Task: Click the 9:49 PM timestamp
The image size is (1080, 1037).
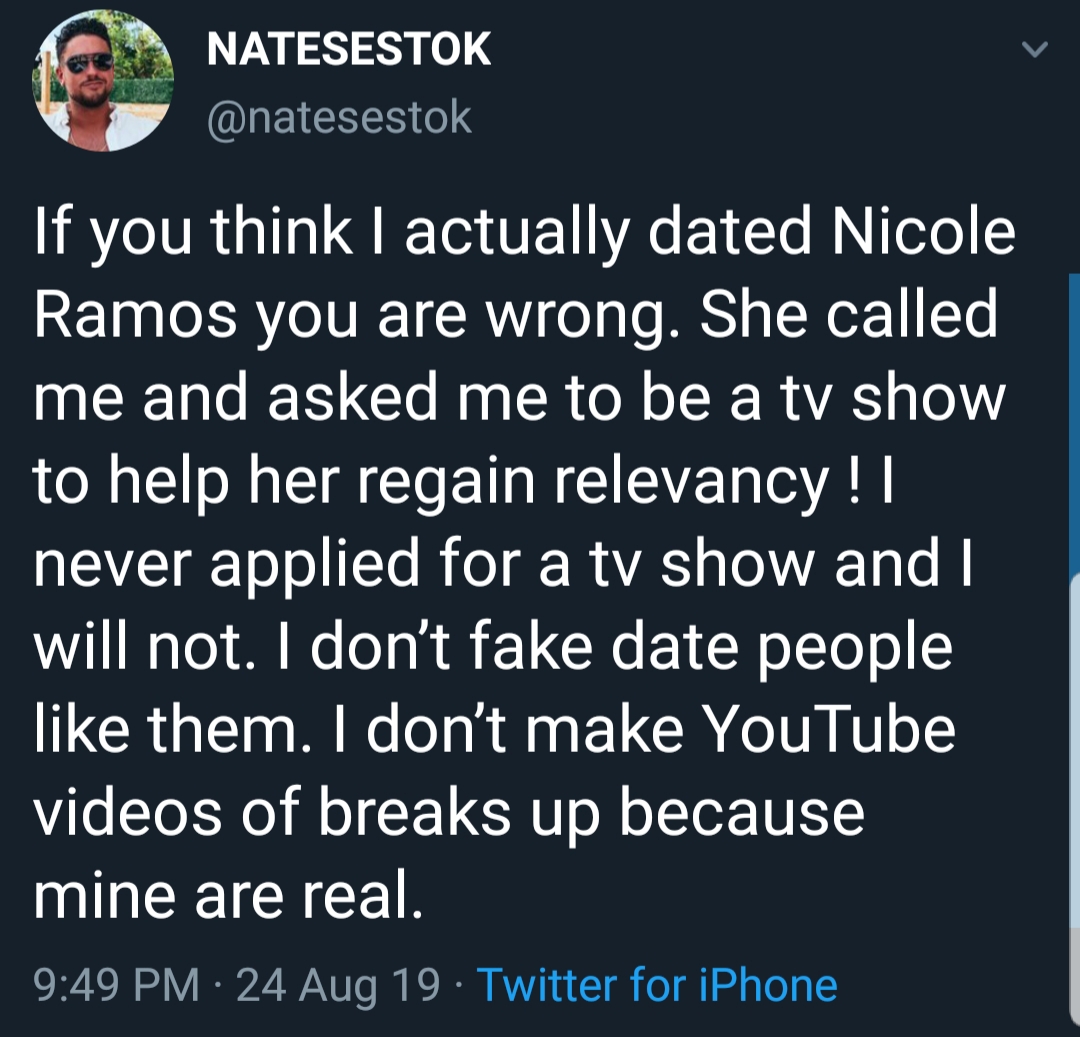Action: click(x=116, y=985)
